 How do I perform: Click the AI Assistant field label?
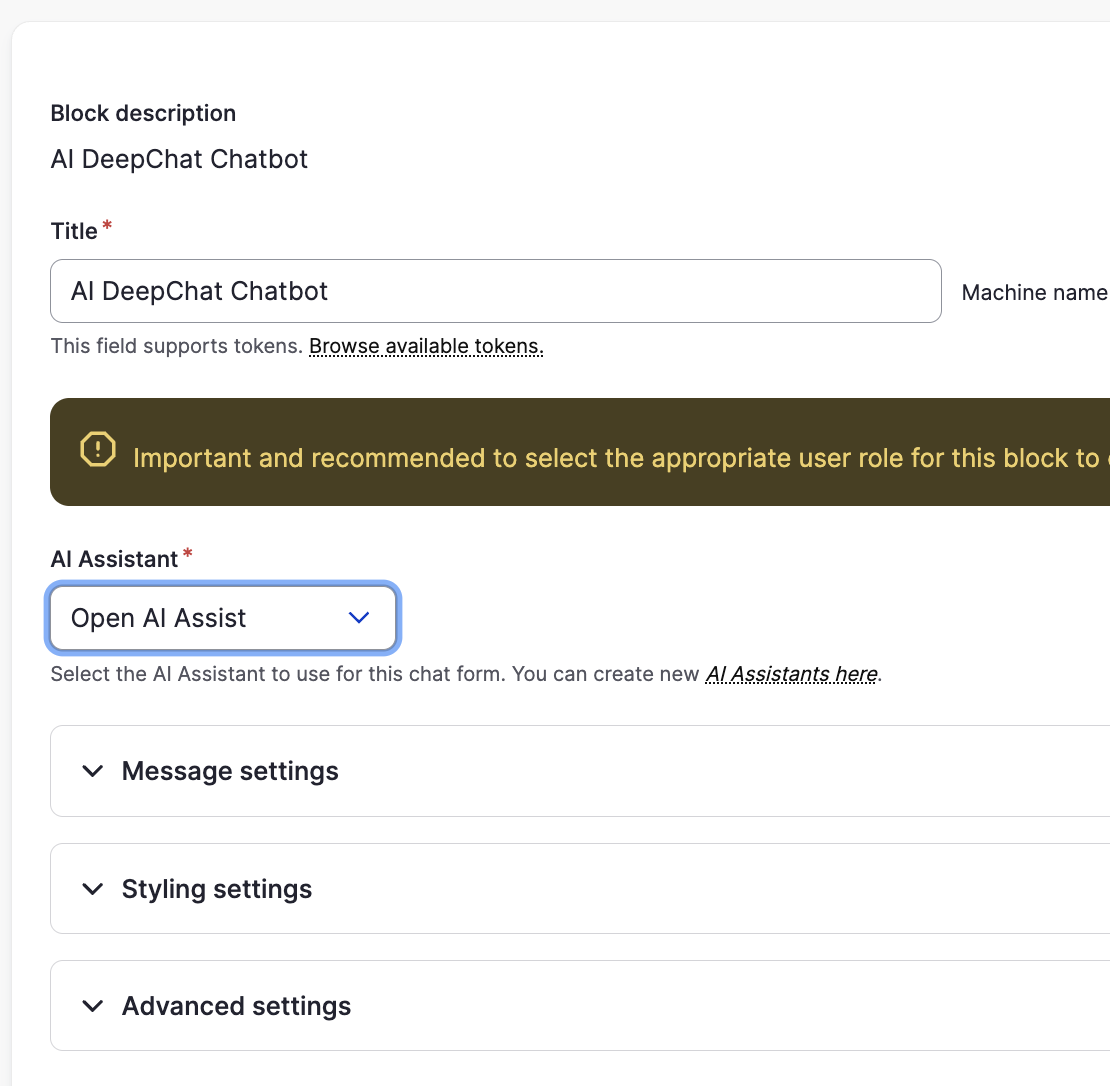click(114, 559)
